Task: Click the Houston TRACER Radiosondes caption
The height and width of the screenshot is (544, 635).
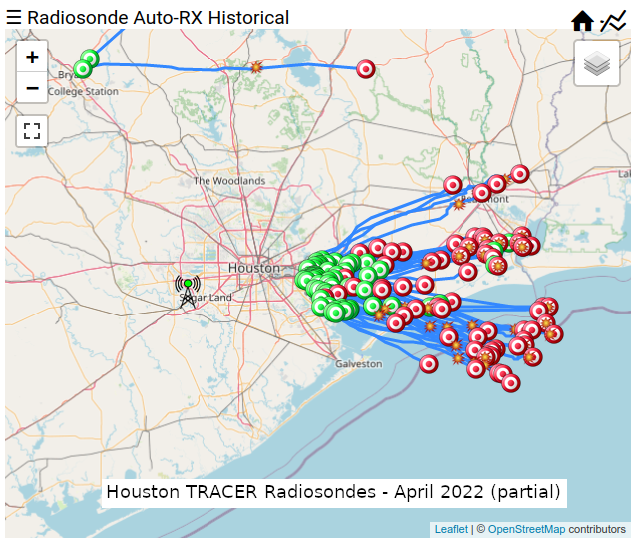Action: click(334, 492)
